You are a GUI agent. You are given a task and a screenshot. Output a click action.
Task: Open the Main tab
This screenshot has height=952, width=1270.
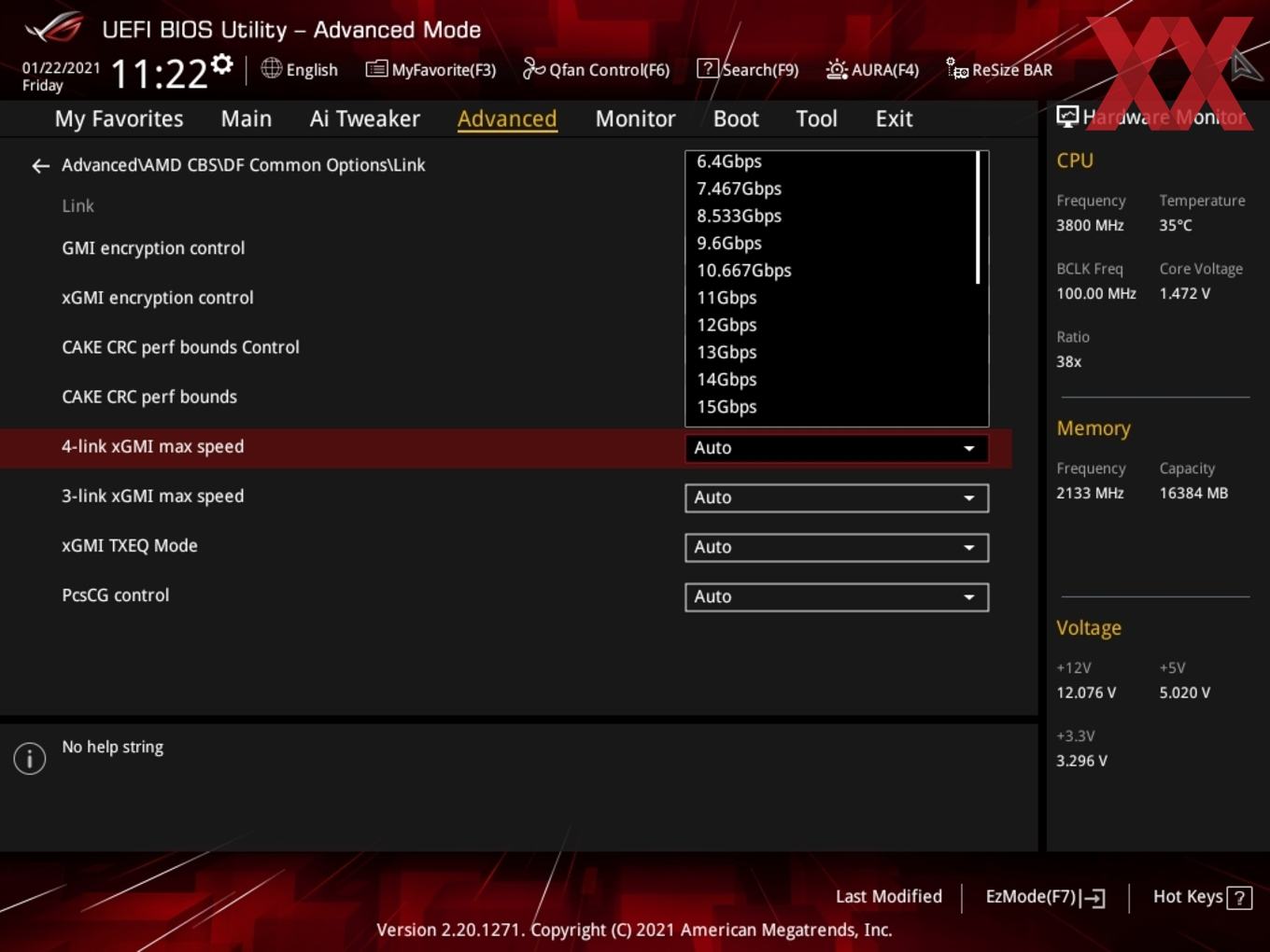pos(247,119)
